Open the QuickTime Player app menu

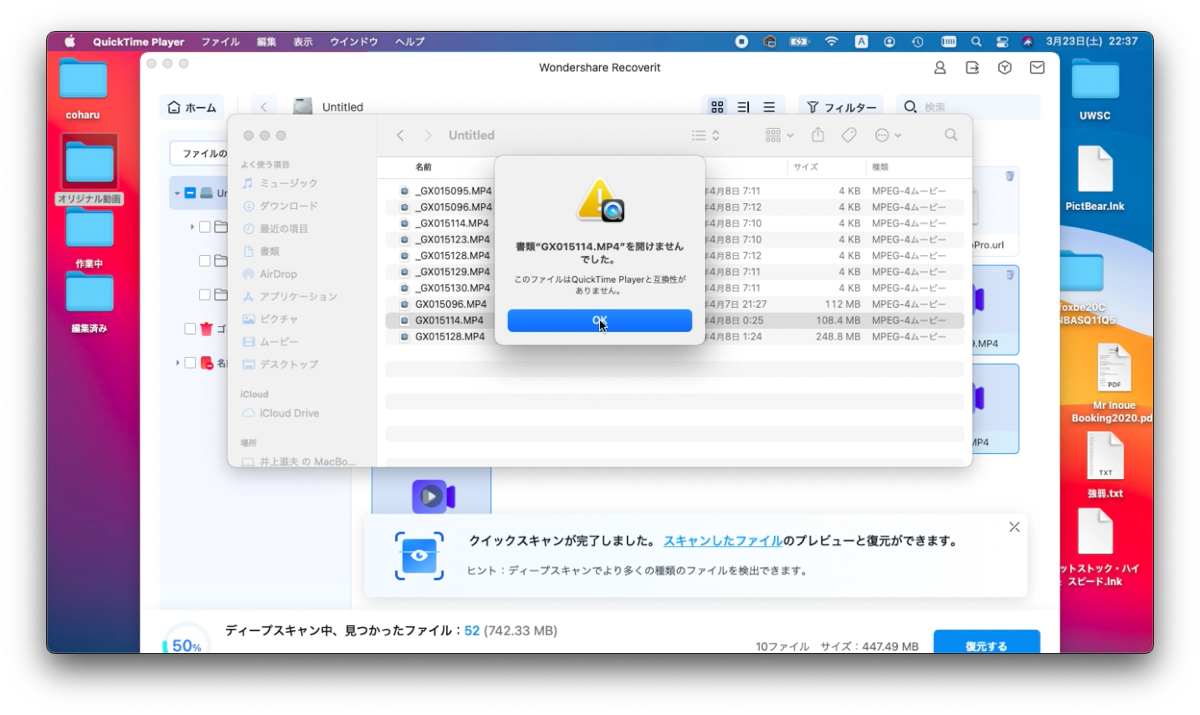(x=139, y=42)
